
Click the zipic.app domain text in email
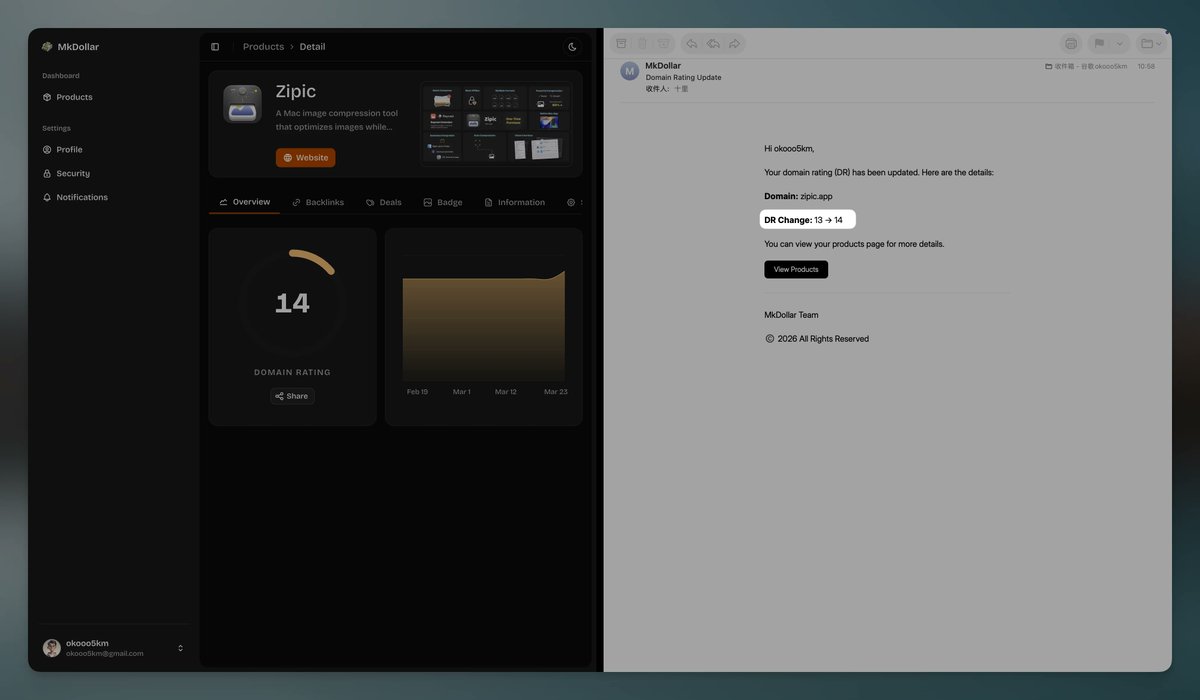(x=816, y=196)
